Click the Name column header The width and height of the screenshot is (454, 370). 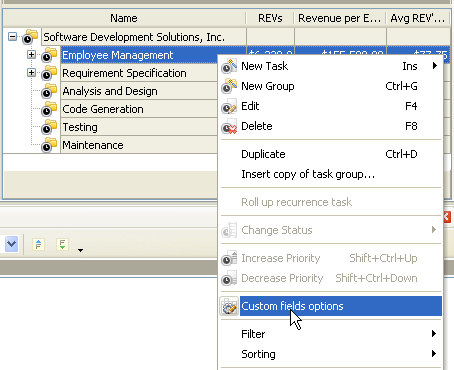pos(124,18)
